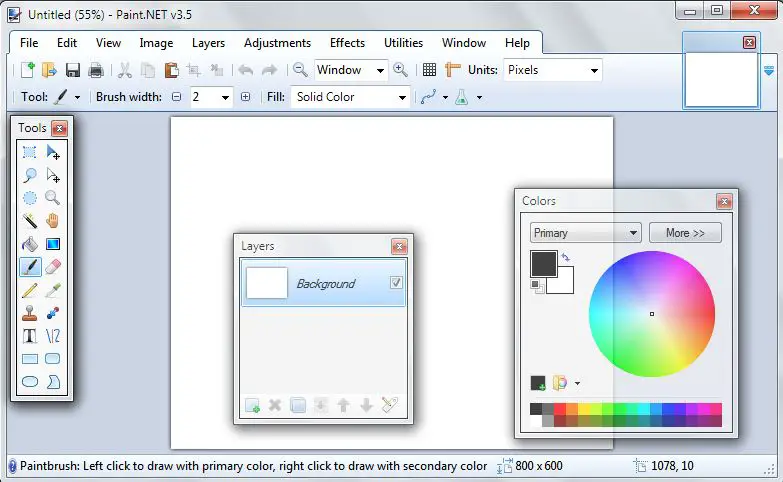Activate the Text tool
This screenshot has height=482, width=783.
30,336
